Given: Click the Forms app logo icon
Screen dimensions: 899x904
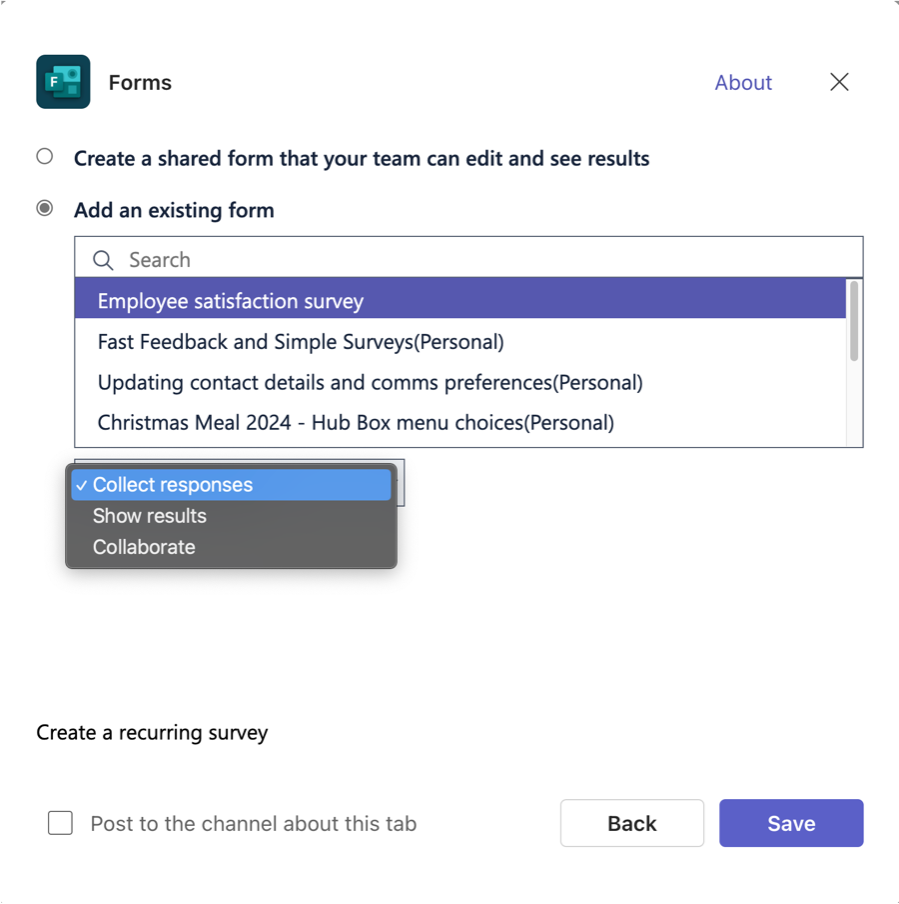Looking at the screenshot, I should coord(62,81).
